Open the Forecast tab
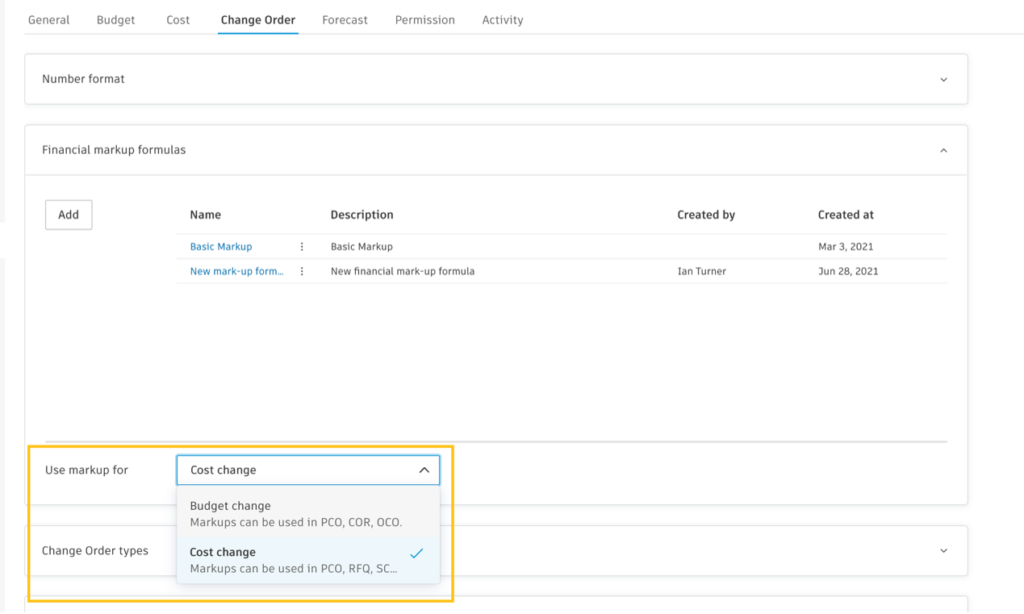1024x614 pixels. 345,20
